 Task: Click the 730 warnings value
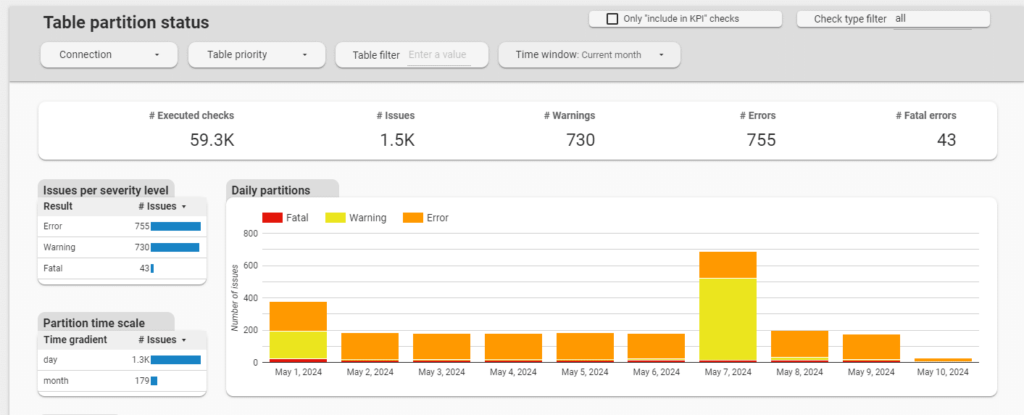[581, 140]
